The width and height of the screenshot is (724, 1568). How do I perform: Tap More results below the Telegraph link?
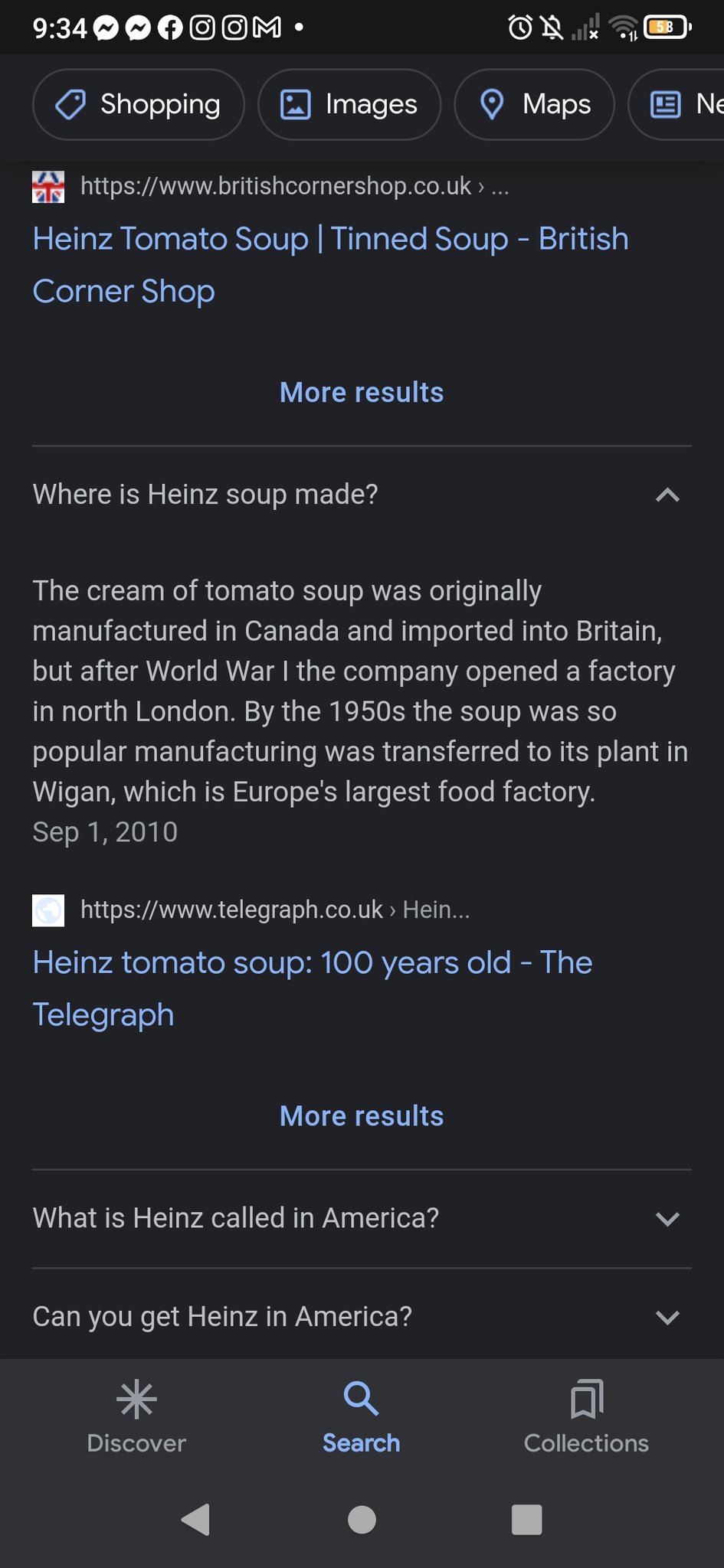tap(362, 1116)
